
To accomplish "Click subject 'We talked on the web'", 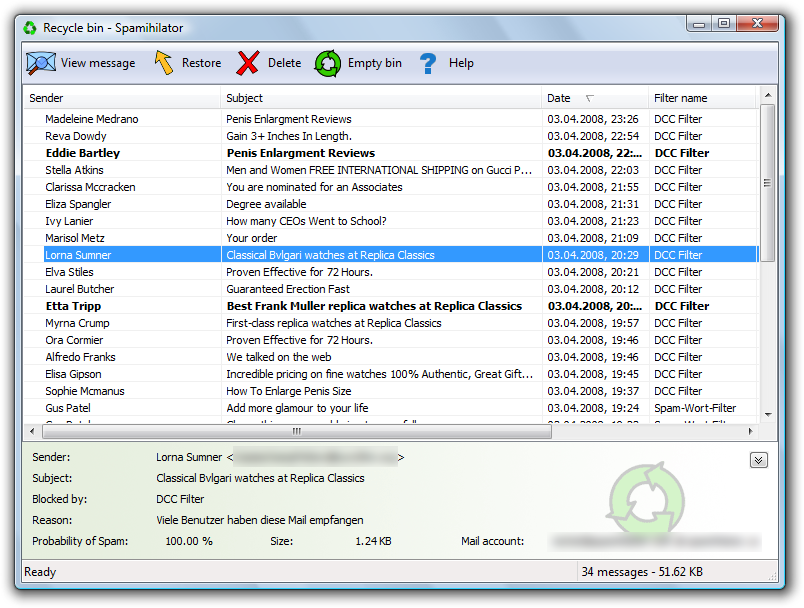I will point(279,357).
